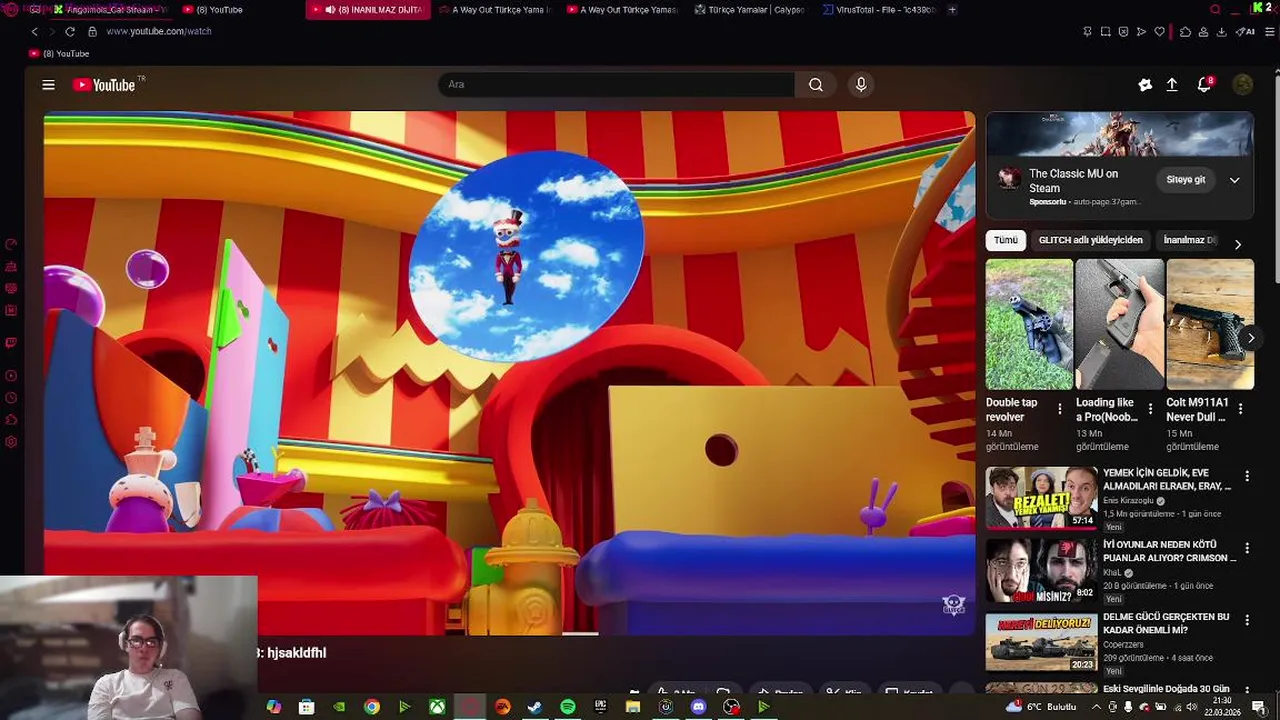
Task: Open the Enis Kirazoglu channel name
Action: pyautogui.click(x=1130, y=501)
